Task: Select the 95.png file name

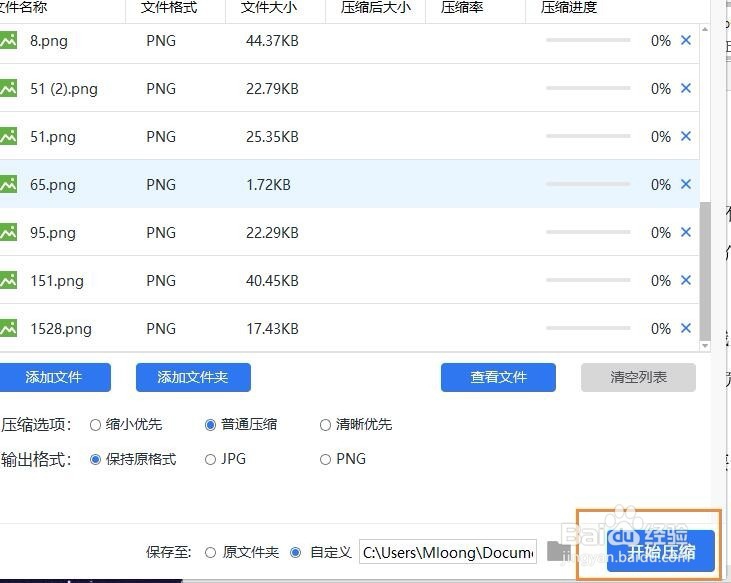Action: point(53,233)
